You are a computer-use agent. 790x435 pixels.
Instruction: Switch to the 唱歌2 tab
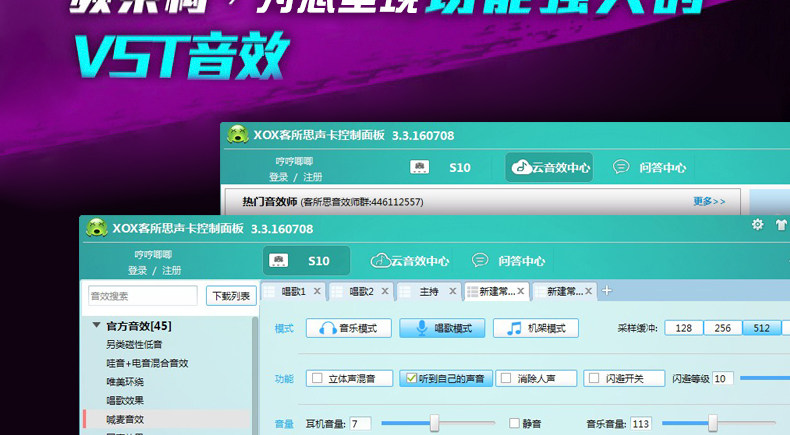coord(361,291)
